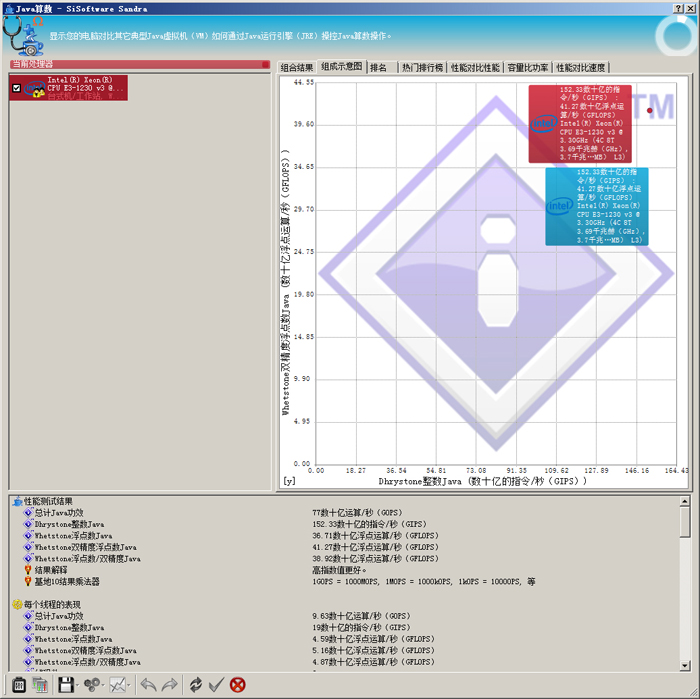Image resolution: width=700 pixels, height=699 pixels.
Task: Click the light bulb icon beside 结果解释
Action: point(28,570)
